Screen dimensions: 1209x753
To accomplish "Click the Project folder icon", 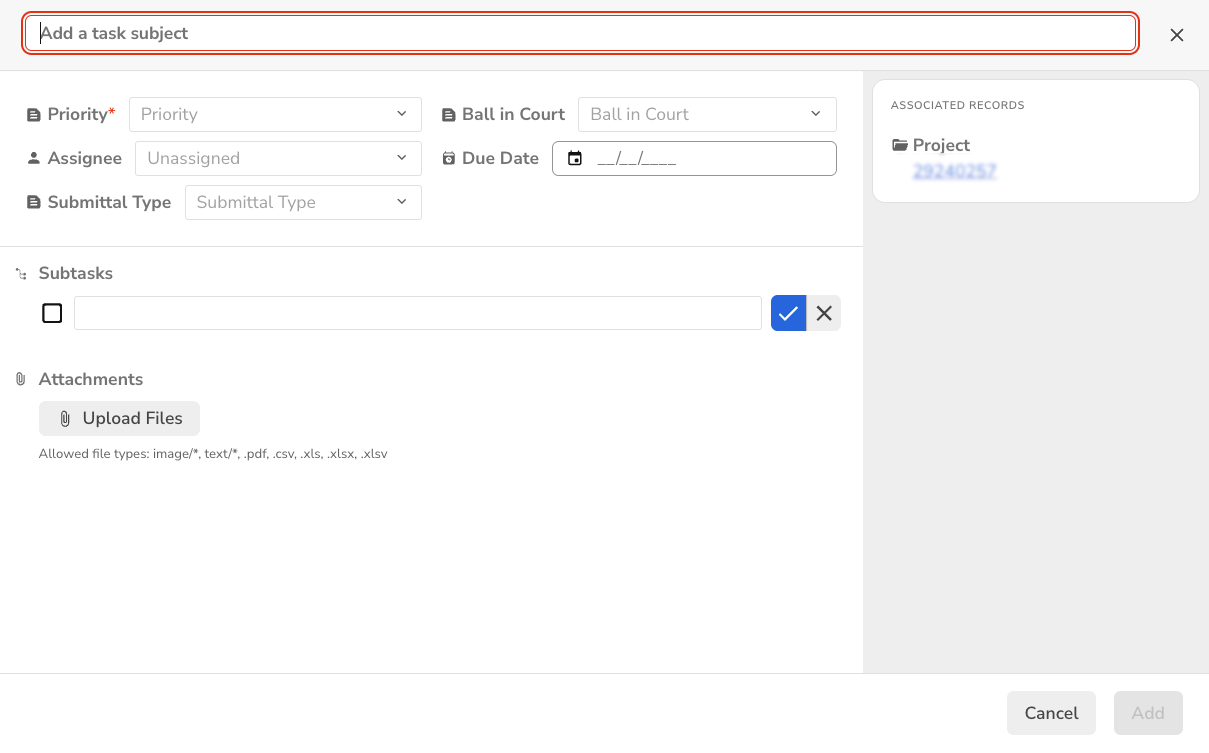I will (900, 145).
